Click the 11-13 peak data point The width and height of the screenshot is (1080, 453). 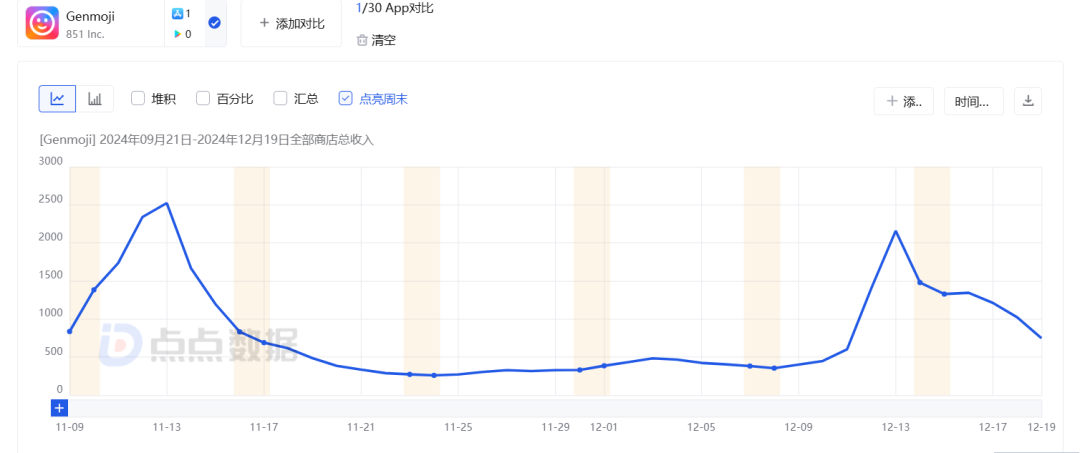coord(167,203)
